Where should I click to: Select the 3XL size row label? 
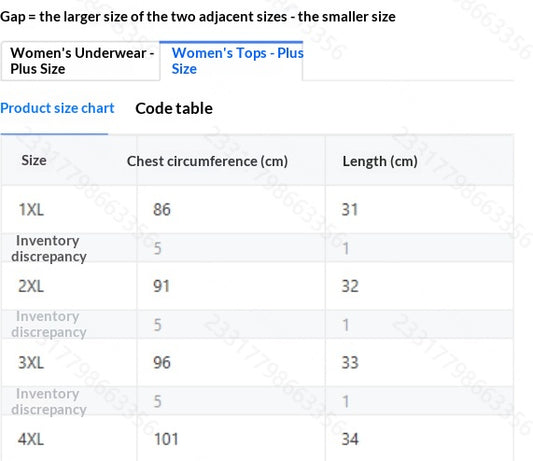pyautogui.click(x=31, y=363)
